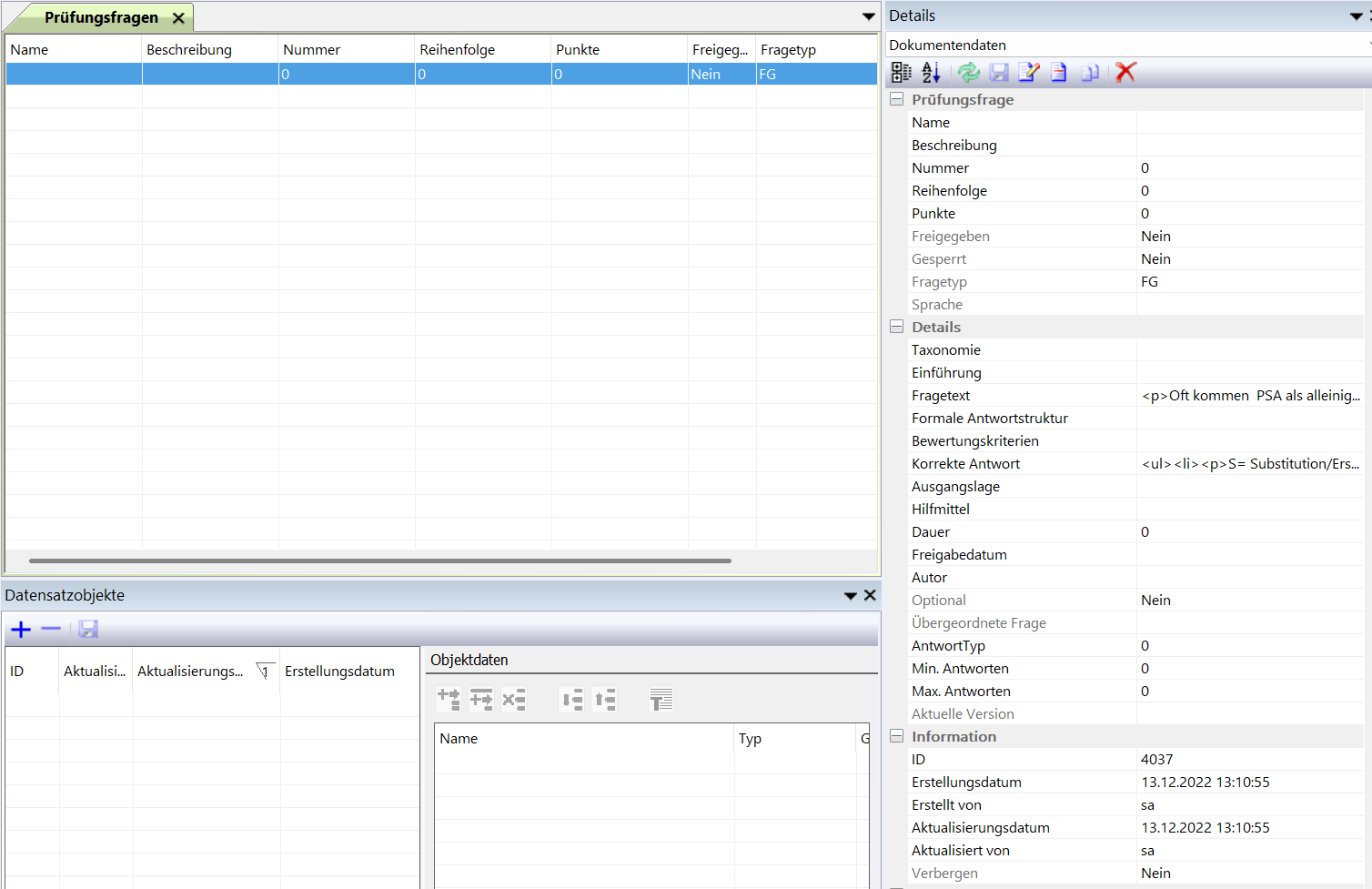Image resolution: width=1372 pixels, height=889 pixels.
Task: Close the Datensatzobjekte panel
Action: tap(870, 595)
